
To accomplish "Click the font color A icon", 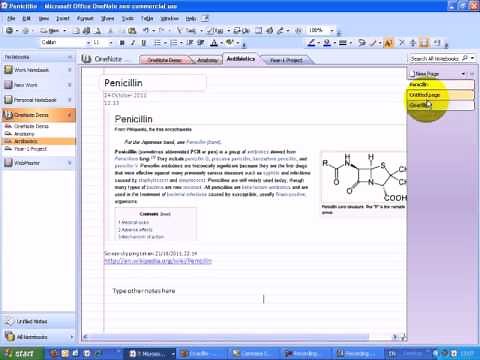I will 214,43.
